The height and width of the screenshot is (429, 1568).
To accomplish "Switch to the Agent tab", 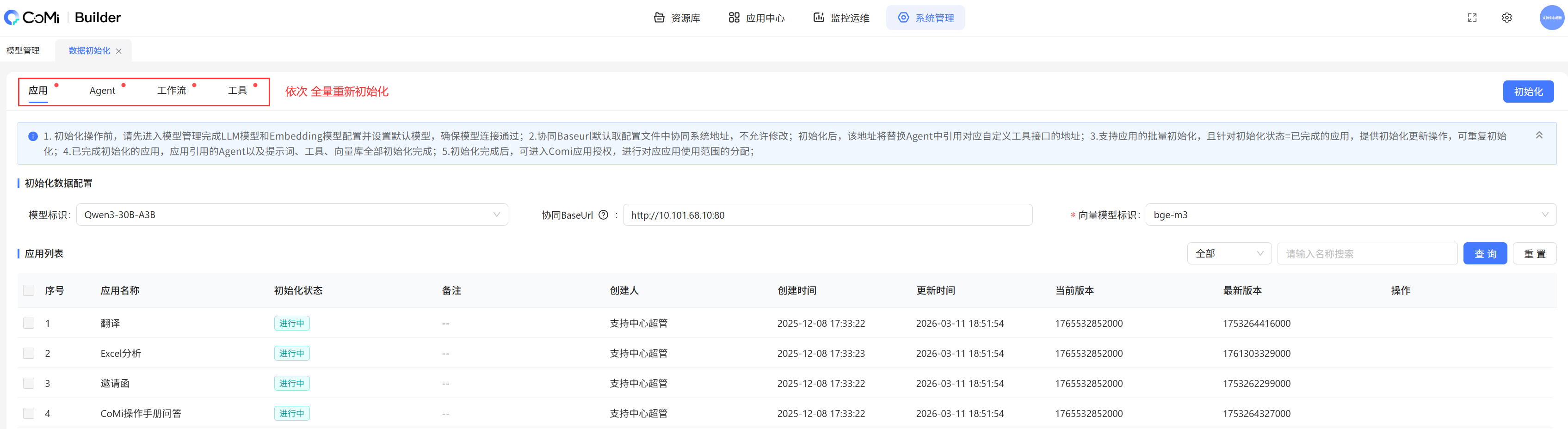I will [102, 91].
